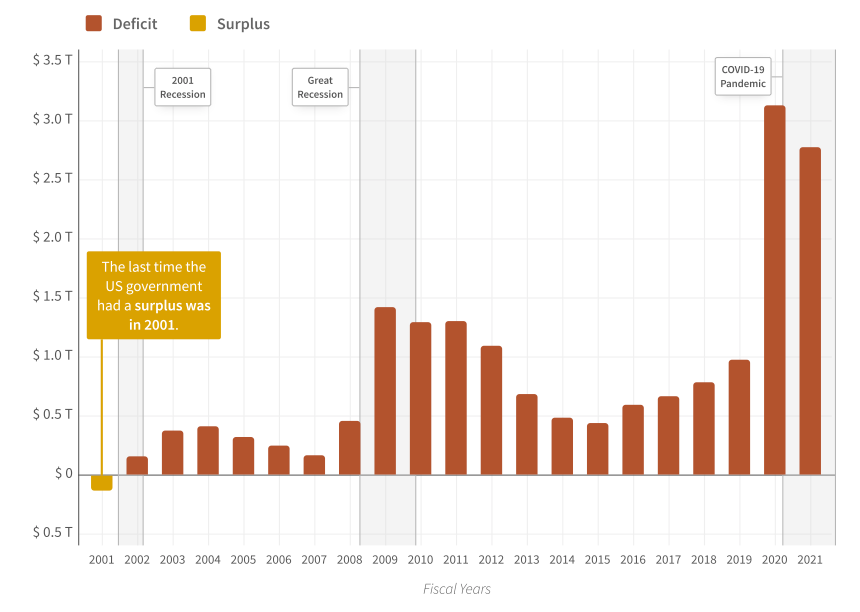Select the 2015 year axis label
Screen dimensions: 860x612
(x=597, y=560)
